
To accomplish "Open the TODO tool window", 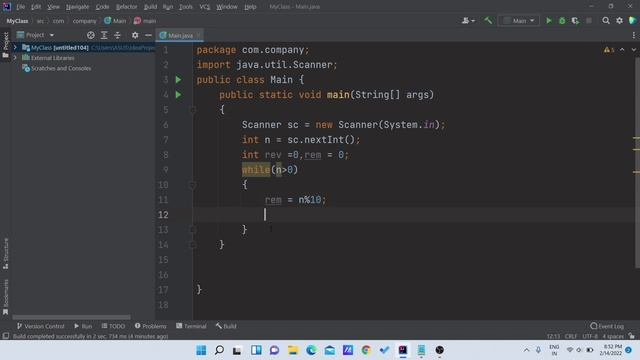I will pyautogui.click(x=113, y=326).
